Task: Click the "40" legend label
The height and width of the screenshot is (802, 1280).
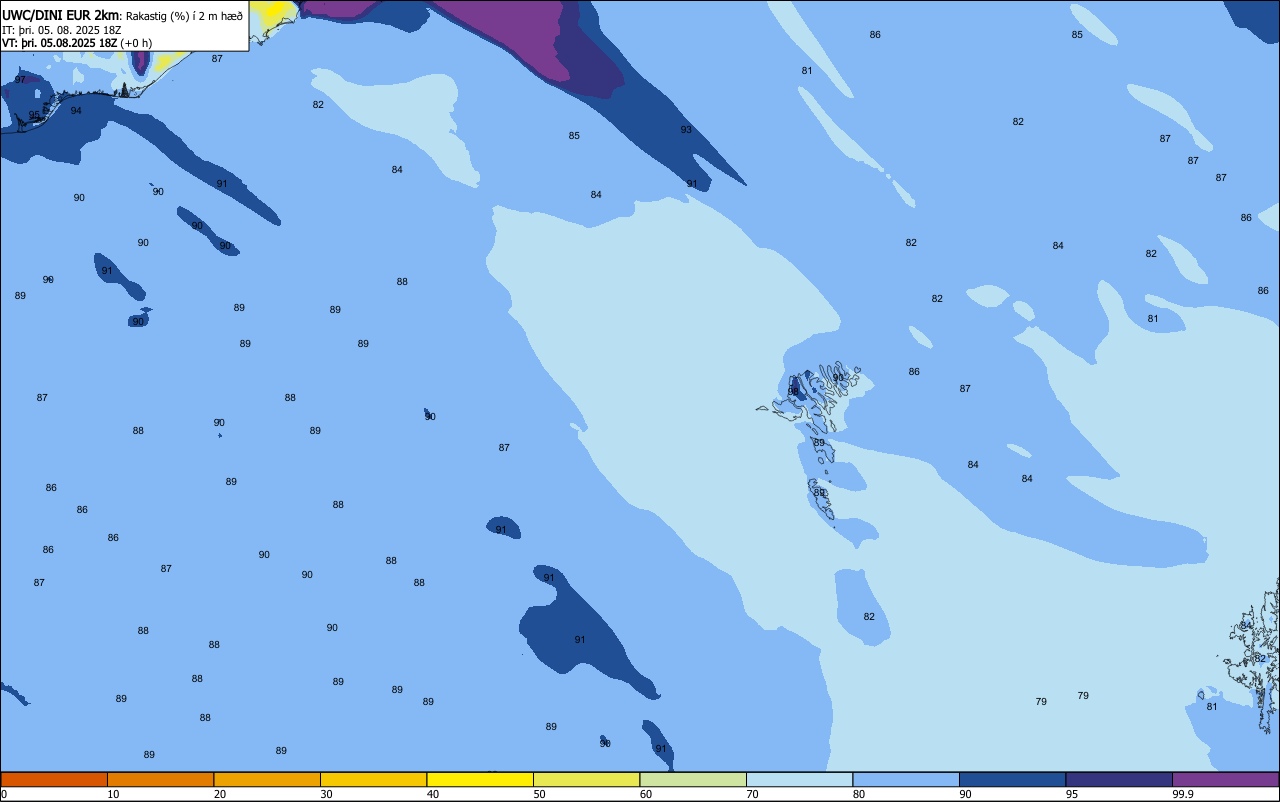Action: pos(433,794)
